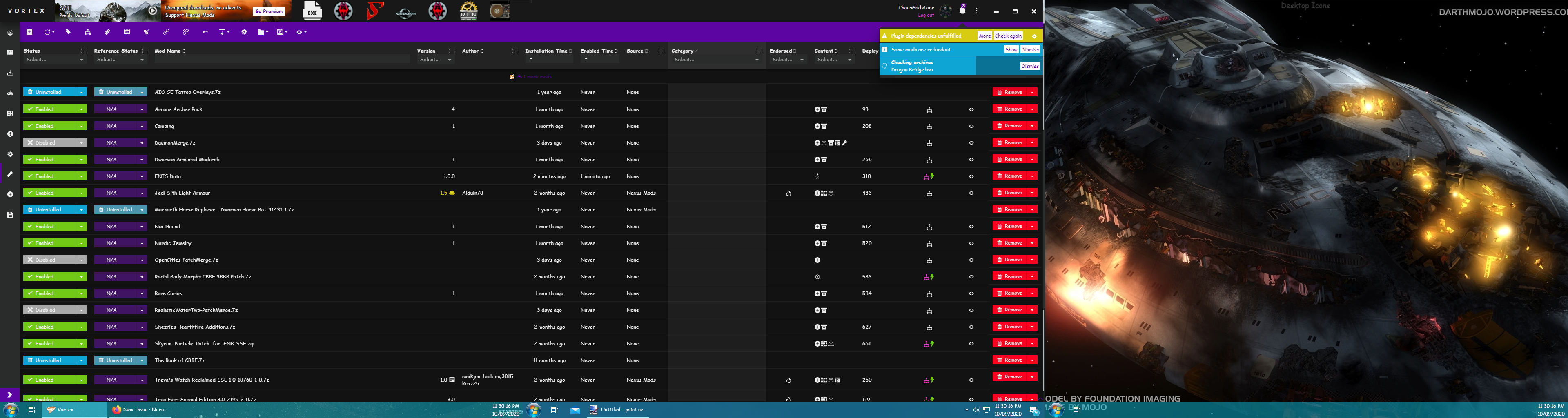Toggle Enabled status for FNIS Data
This screenshot has width=1568, height=418.
tap(50, 176)
